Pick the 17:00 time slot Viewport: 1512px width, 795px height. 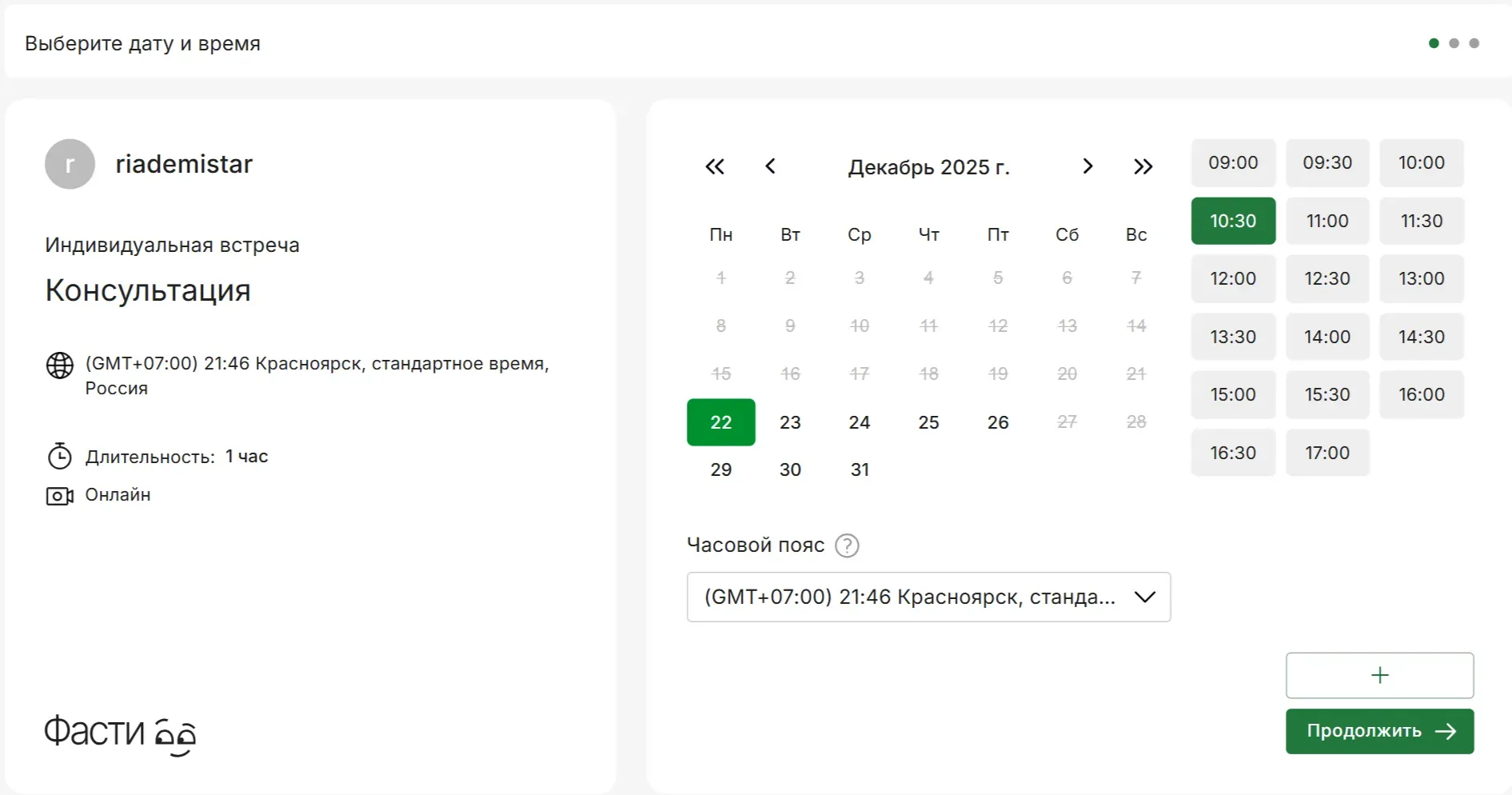coord(1326,453)
